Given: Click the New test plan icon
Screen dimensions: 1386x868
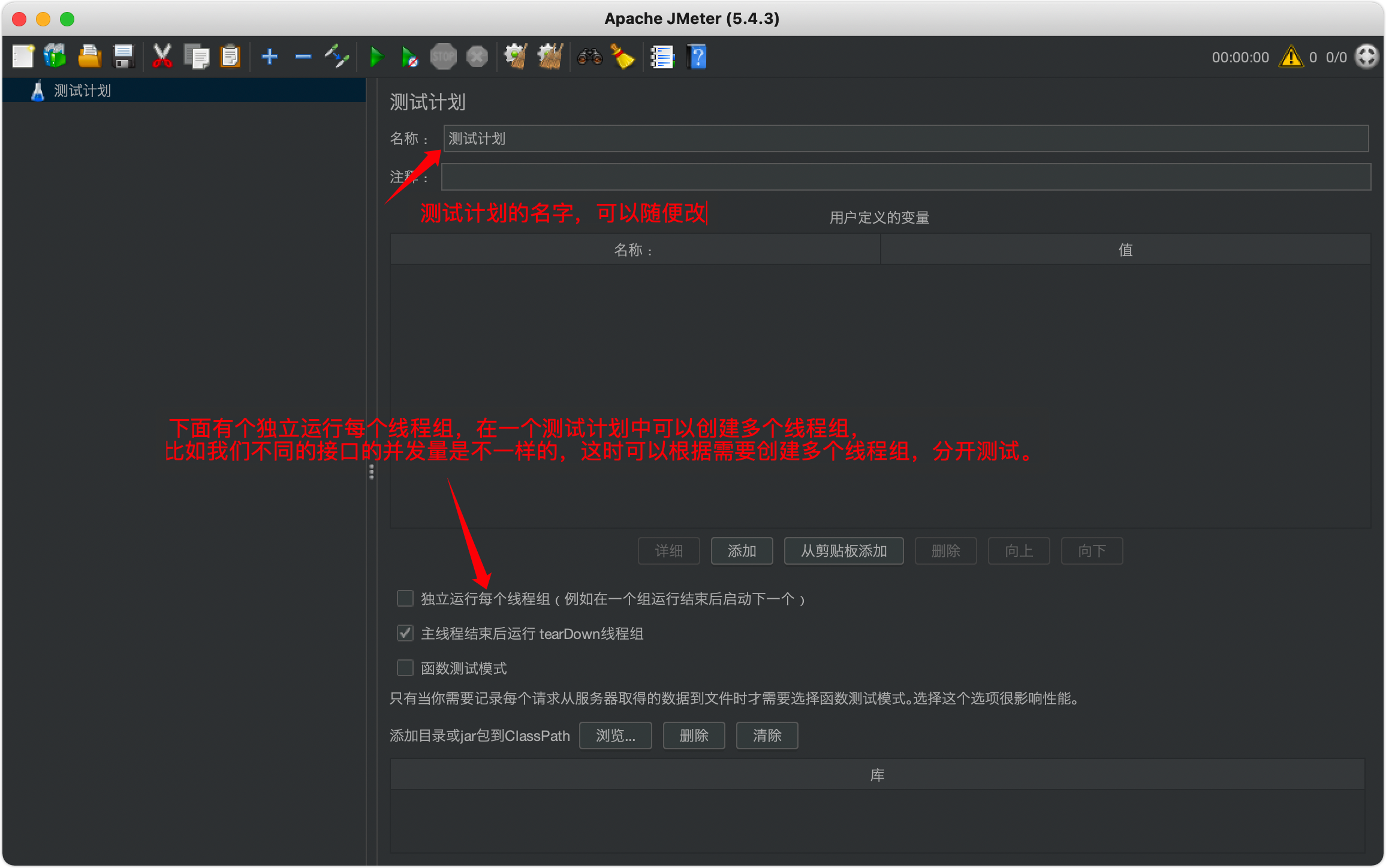Looking at the screenshot, I should pos(23,57).
